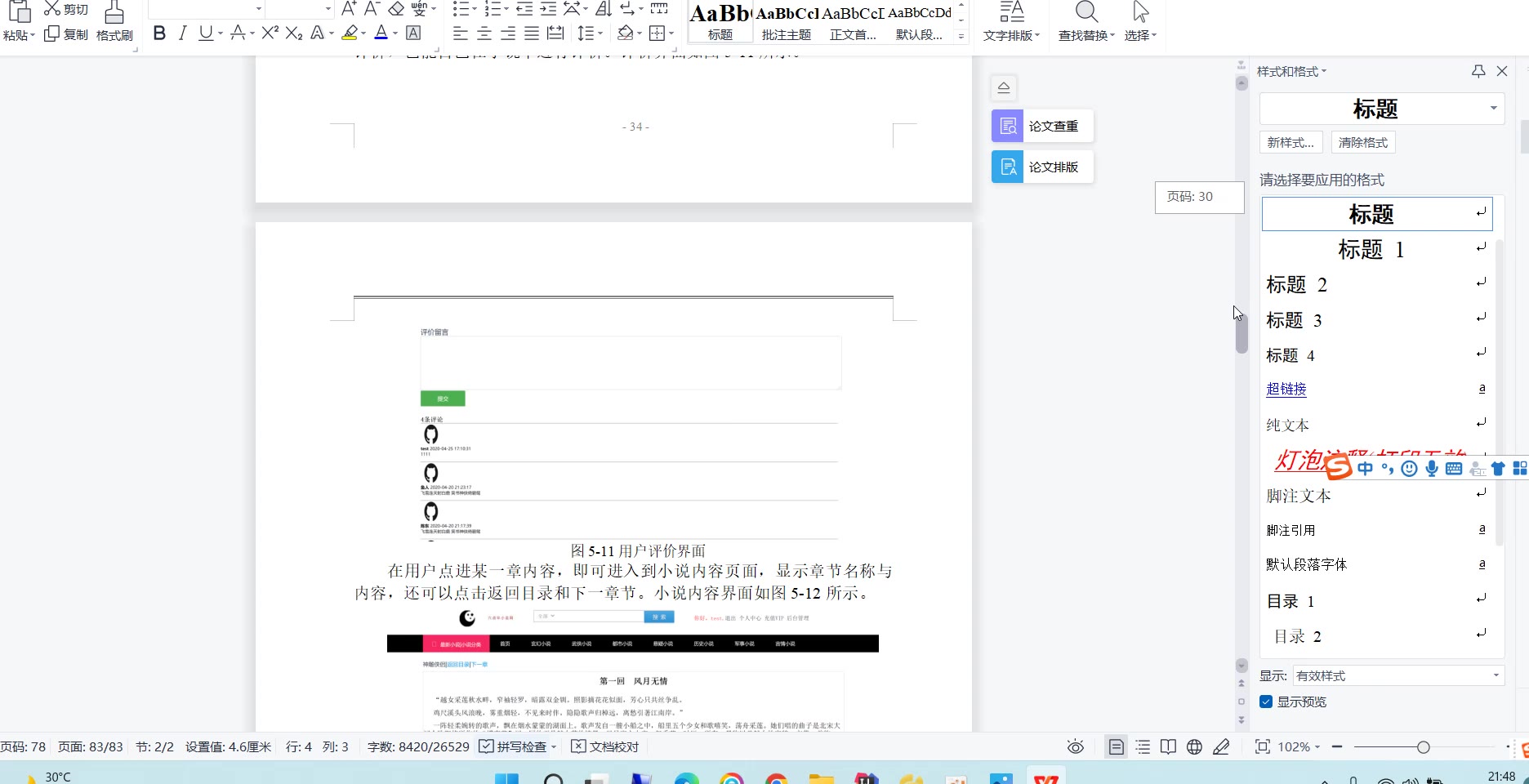Justify the paragraph text
Viewport: 1529px width, 784px height.
pyautogui.click(x=532, y=33)
